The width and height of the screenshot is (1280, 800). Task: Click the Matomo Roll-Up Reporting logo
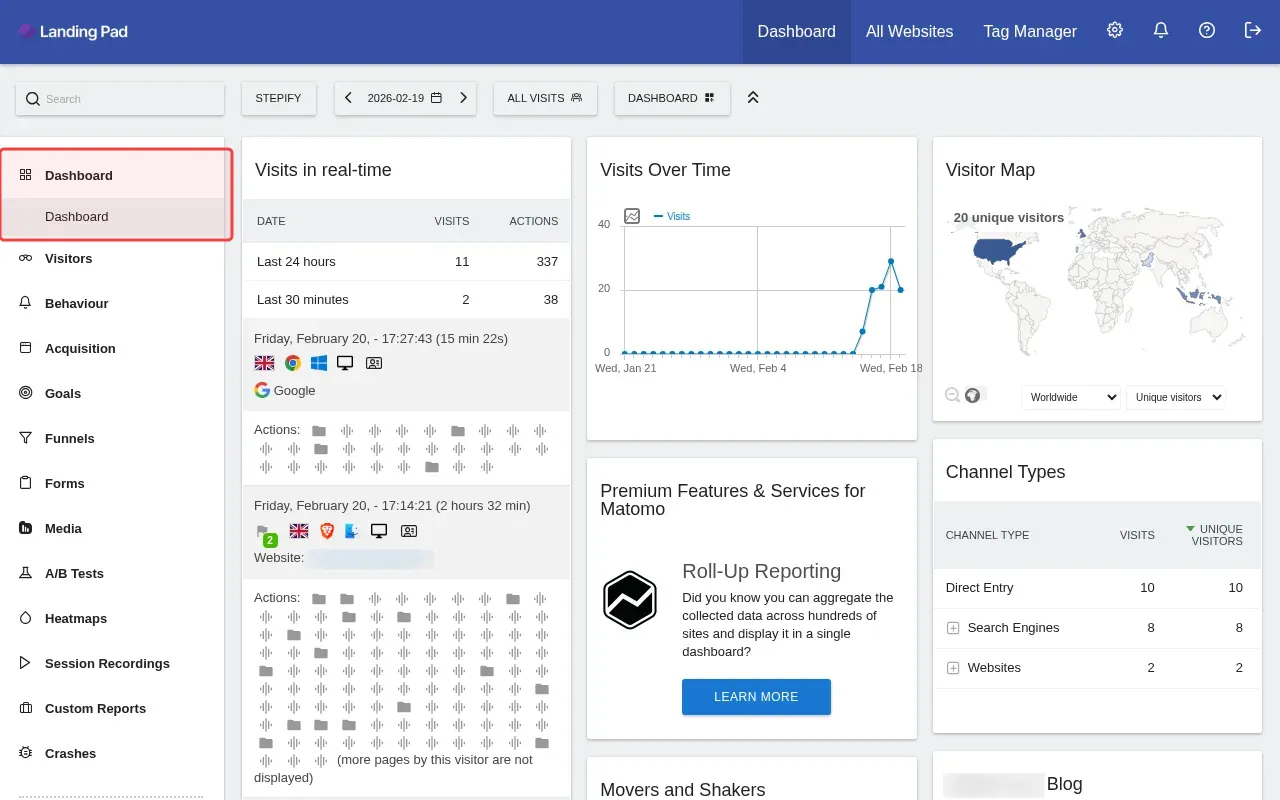630,600
